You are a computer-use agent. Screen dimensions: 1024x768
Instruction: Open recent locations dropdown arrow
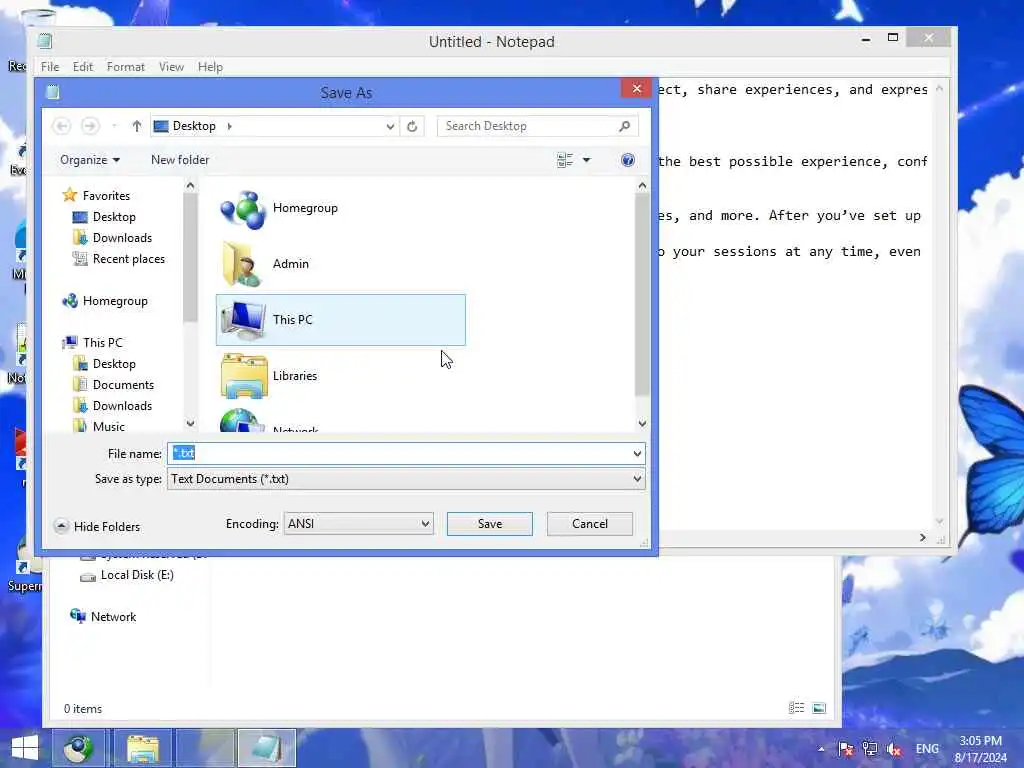tap(114, 126)
